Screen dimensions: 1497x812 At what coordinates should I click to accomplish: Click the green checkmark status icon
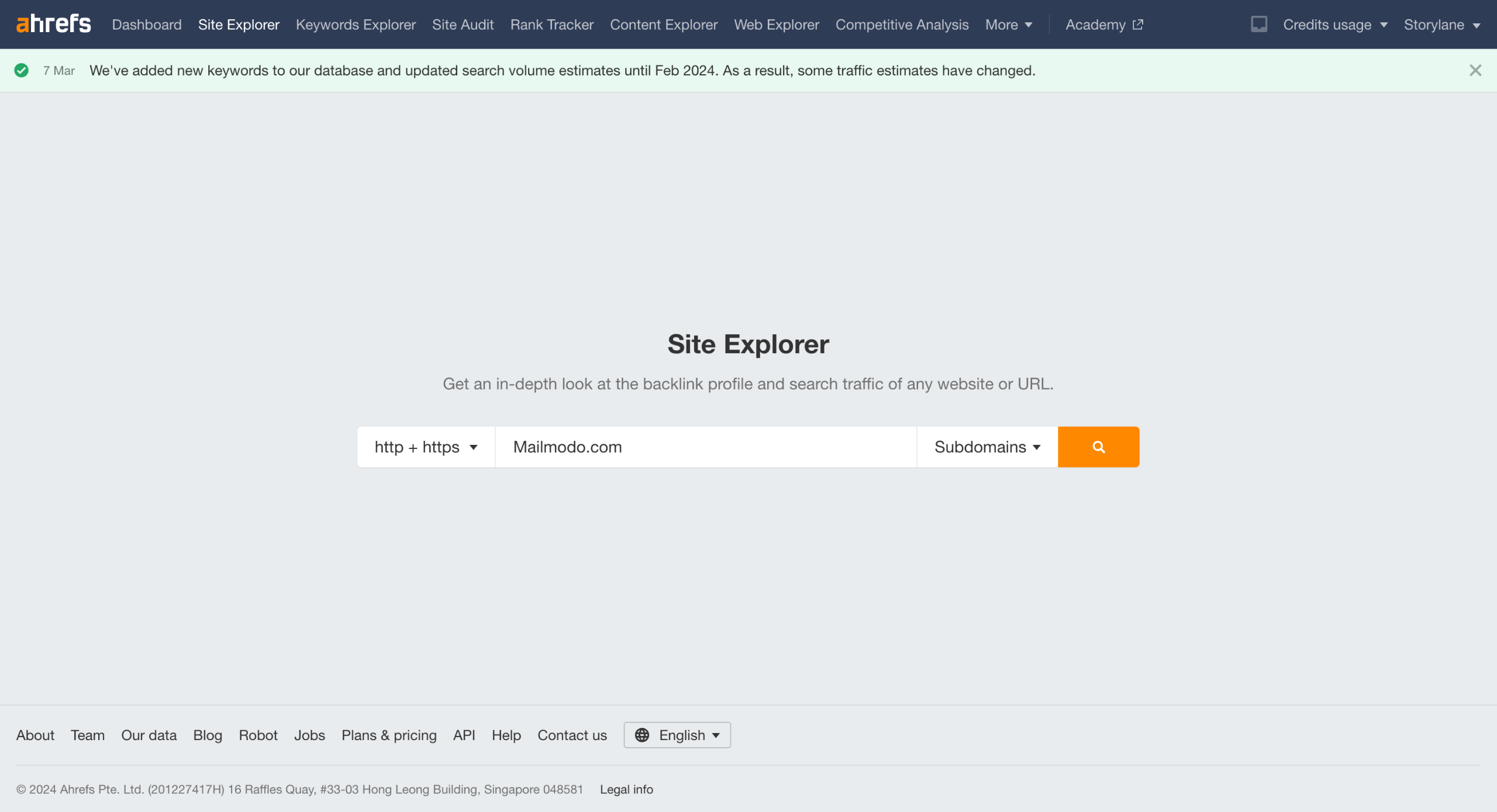[22, 70]
